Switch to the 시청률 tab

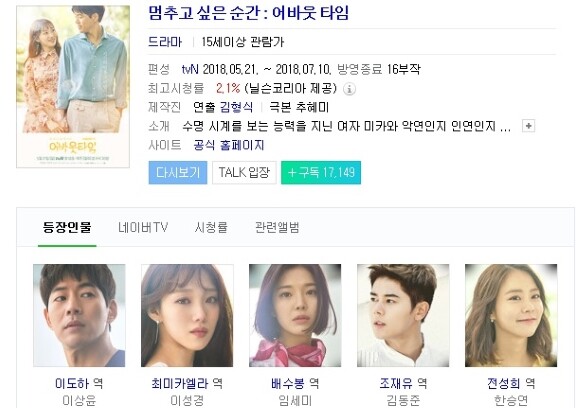pos(211,227)
